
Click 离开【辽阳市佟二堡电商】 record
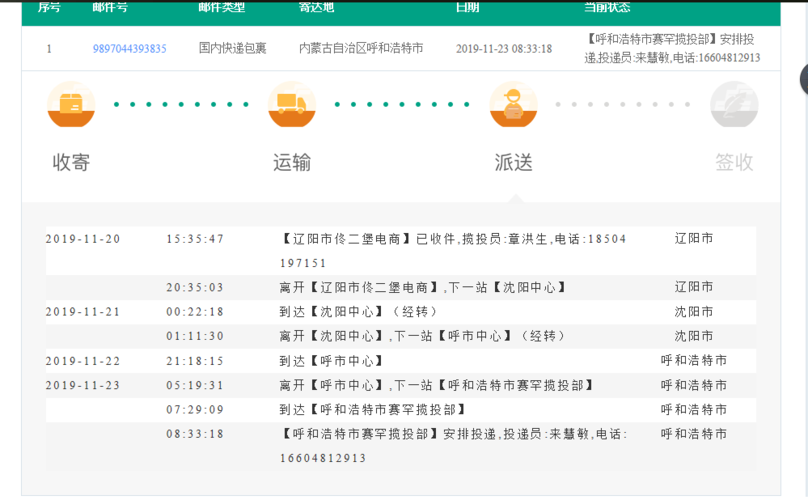tap(423, 287)
